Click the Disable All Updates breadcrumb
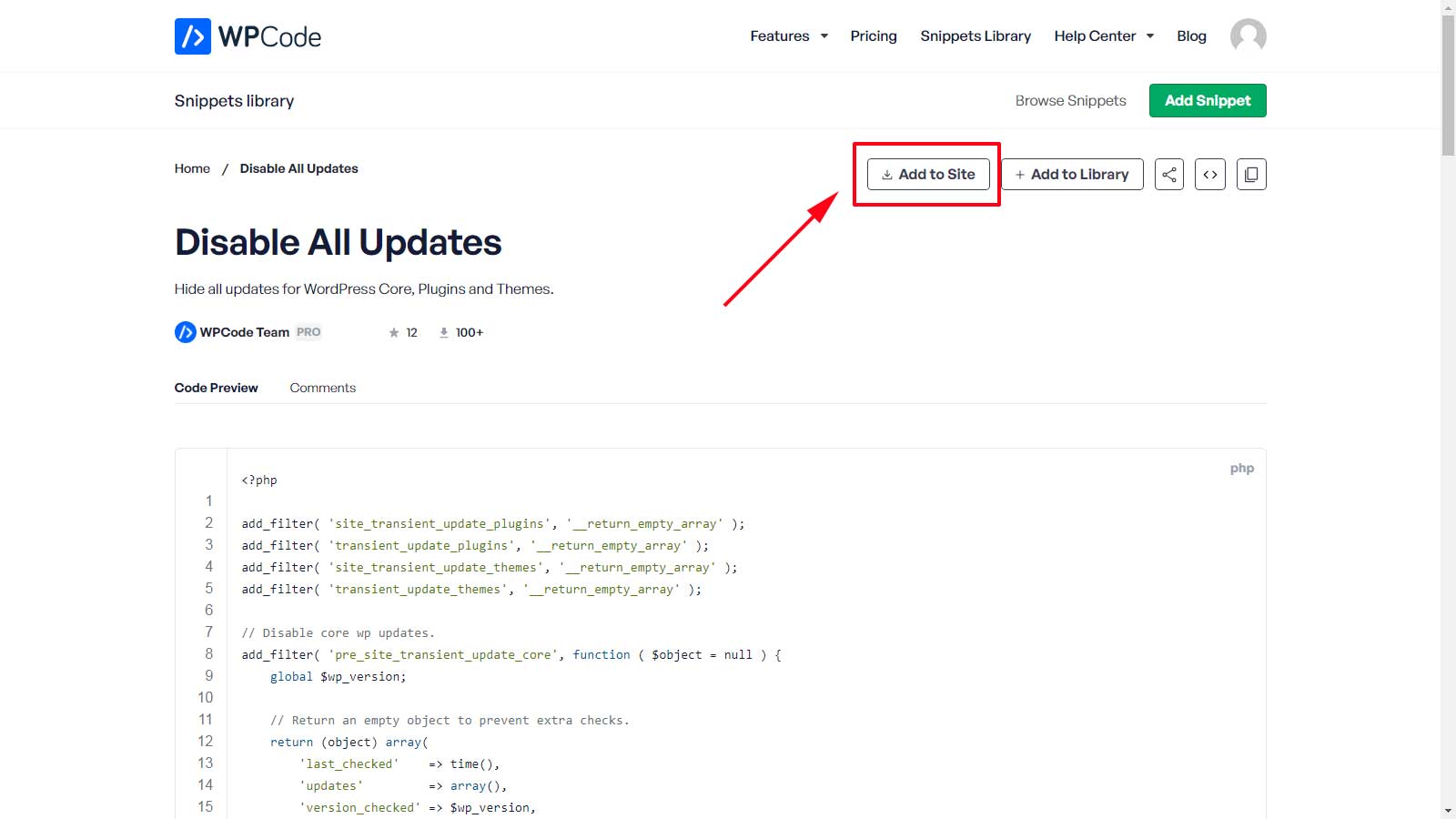The height and width of the screenshot is (819, 1456). click(299, 168)
